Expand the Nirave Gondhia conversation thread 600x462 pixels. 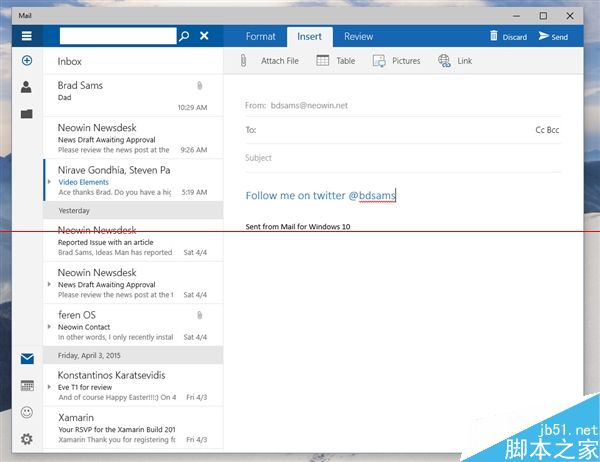click(49, 182)
